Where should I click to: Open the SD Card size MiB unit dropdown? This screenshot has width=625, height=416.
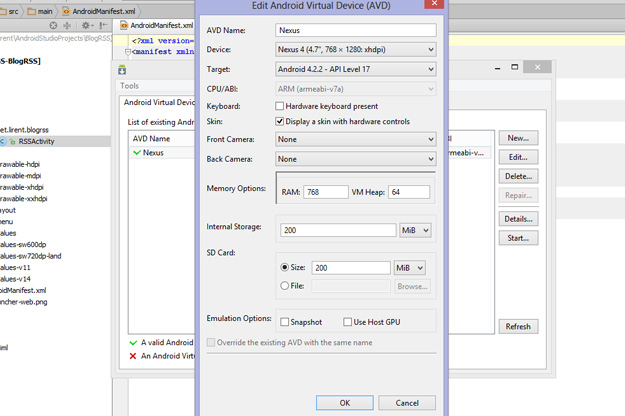coord(409,268)
